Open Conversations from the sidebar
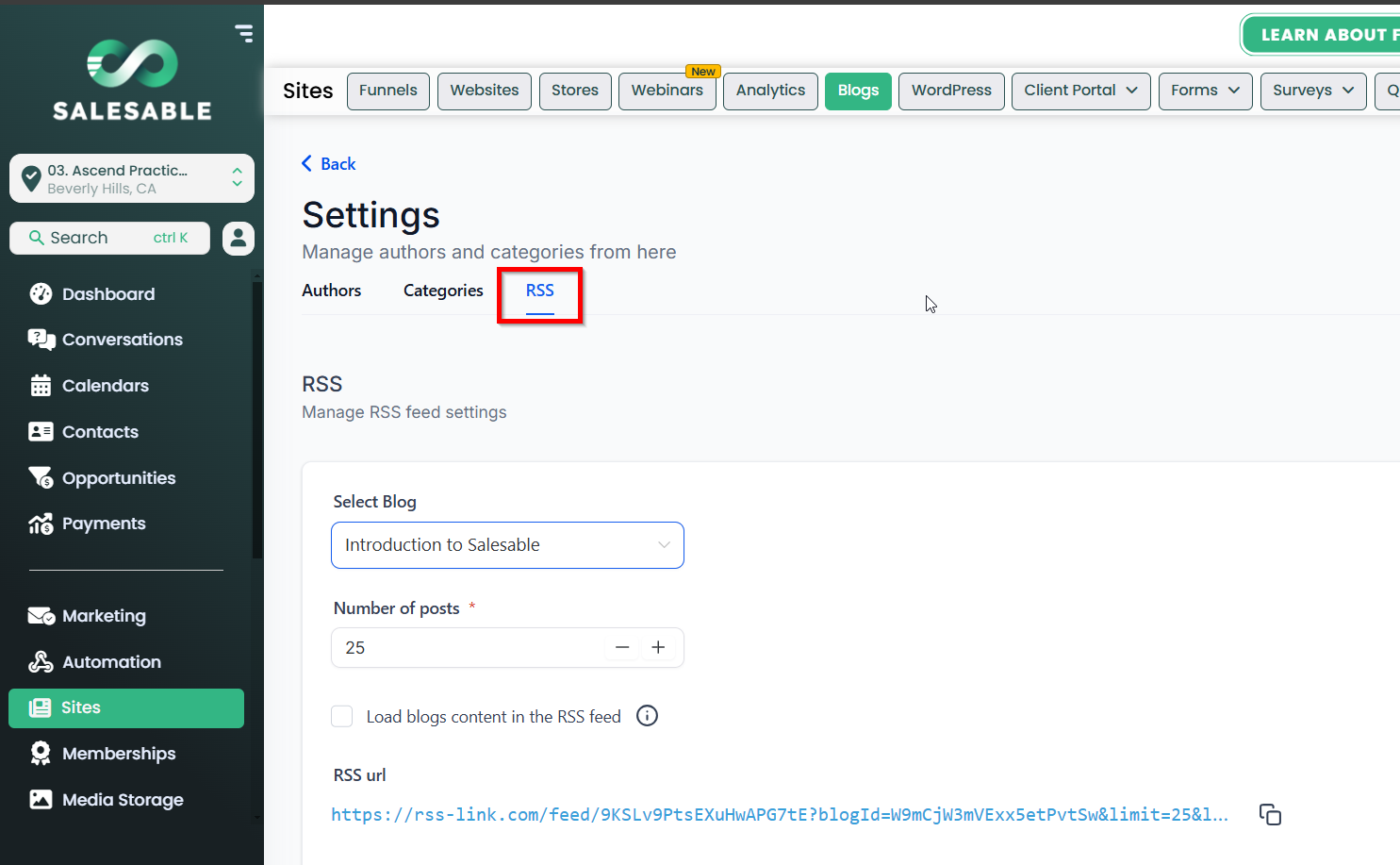 123,340
